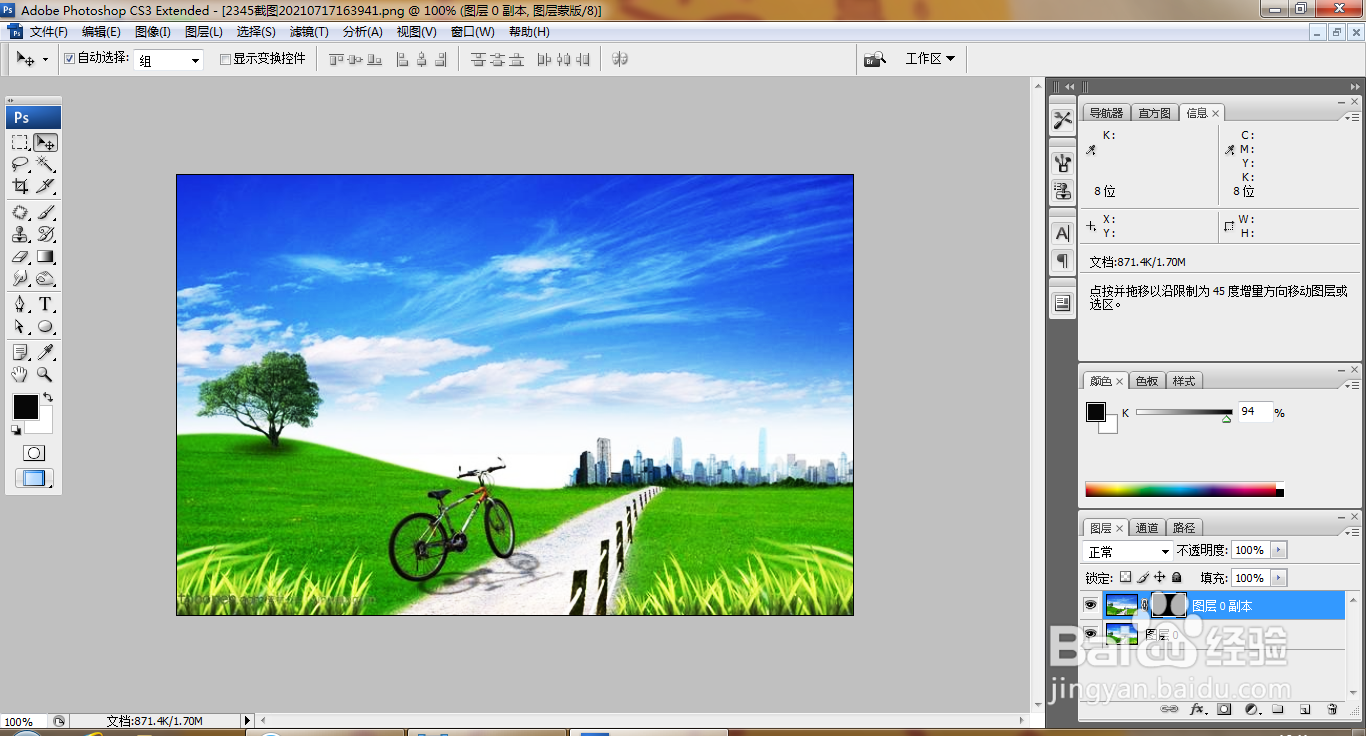Open Layers panel options menu
This screenshot has width=1366, height=736.
coord(1352,532)
